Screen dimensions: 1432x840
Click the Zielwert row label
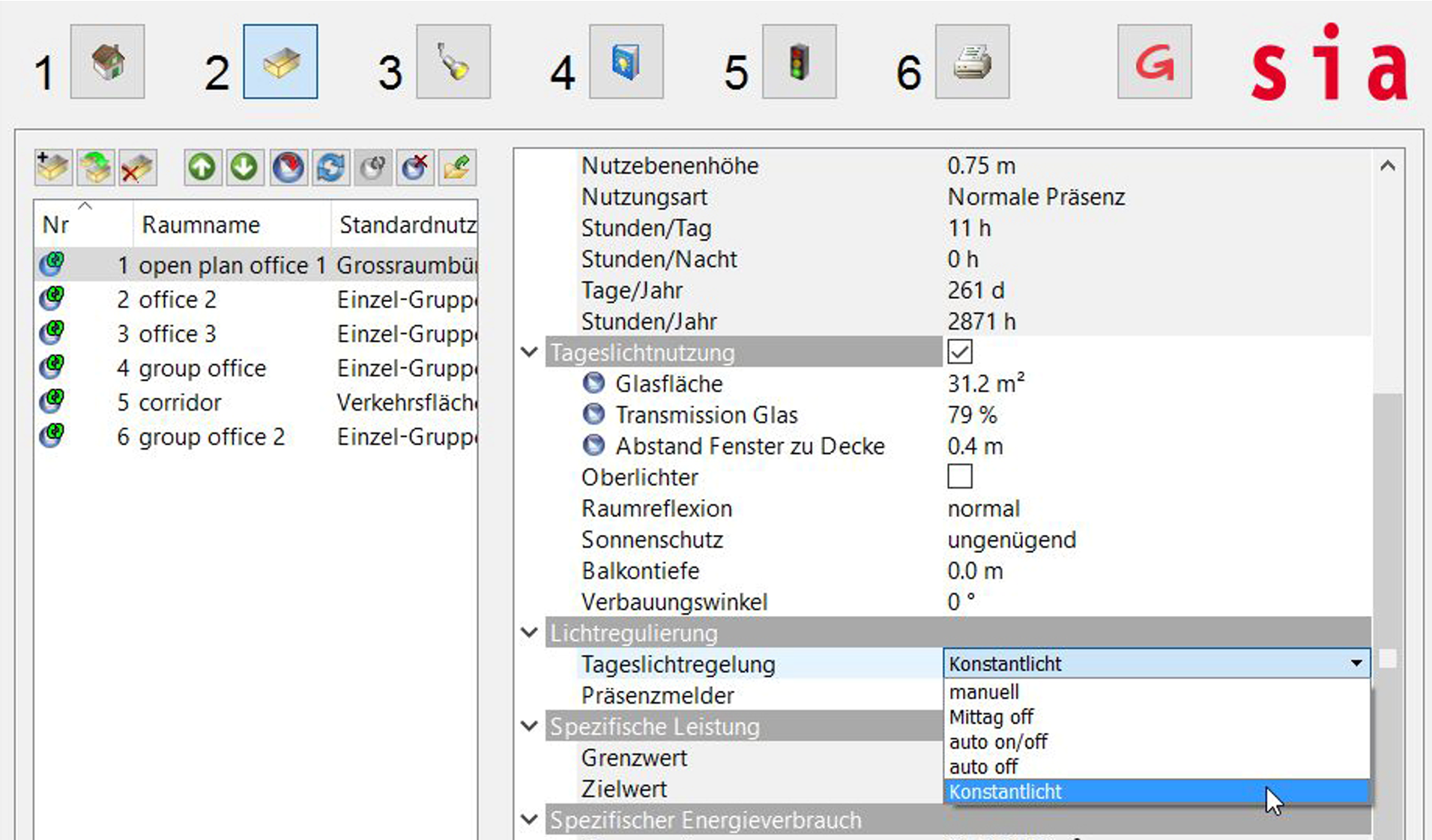point(624,789)
